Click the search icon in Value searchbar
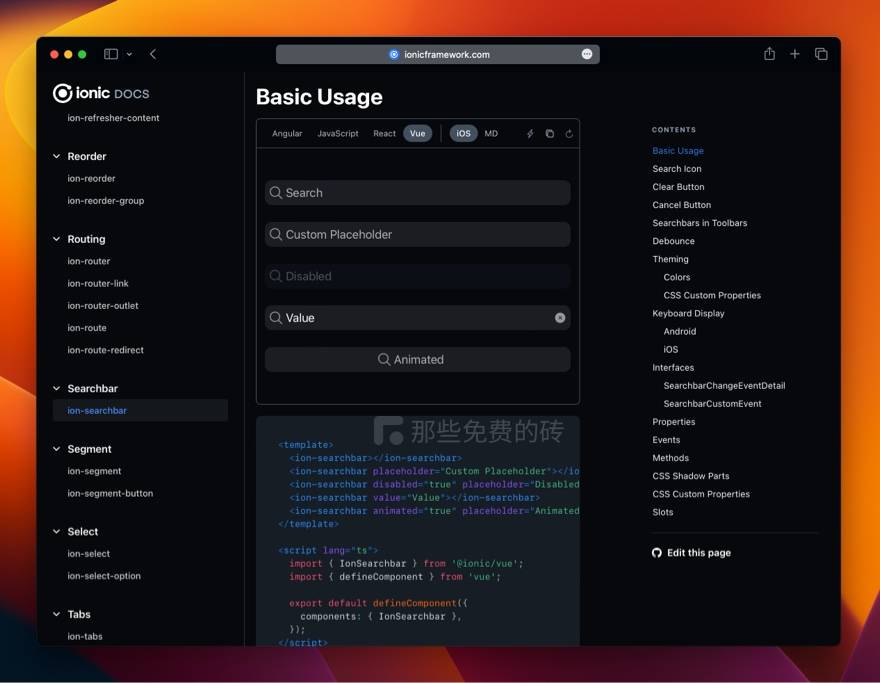 pos(276,318)
